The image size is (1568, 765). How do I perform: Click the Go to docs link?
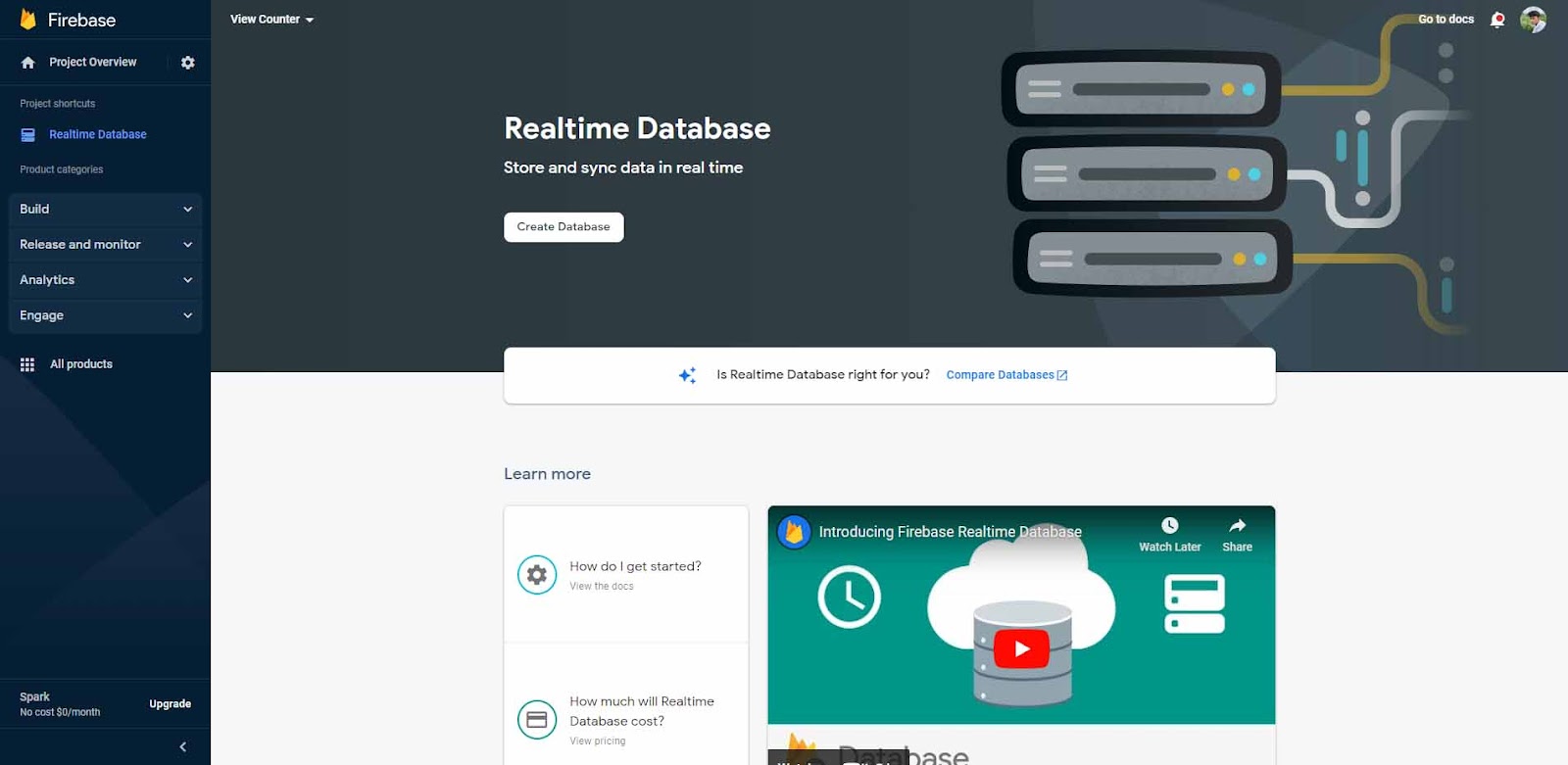click(x=1445, y=20)
